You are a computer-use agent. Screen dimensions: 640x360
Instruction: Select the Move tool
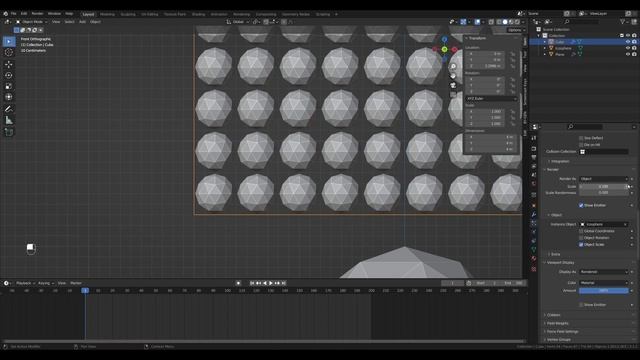[x=9, y=64]
